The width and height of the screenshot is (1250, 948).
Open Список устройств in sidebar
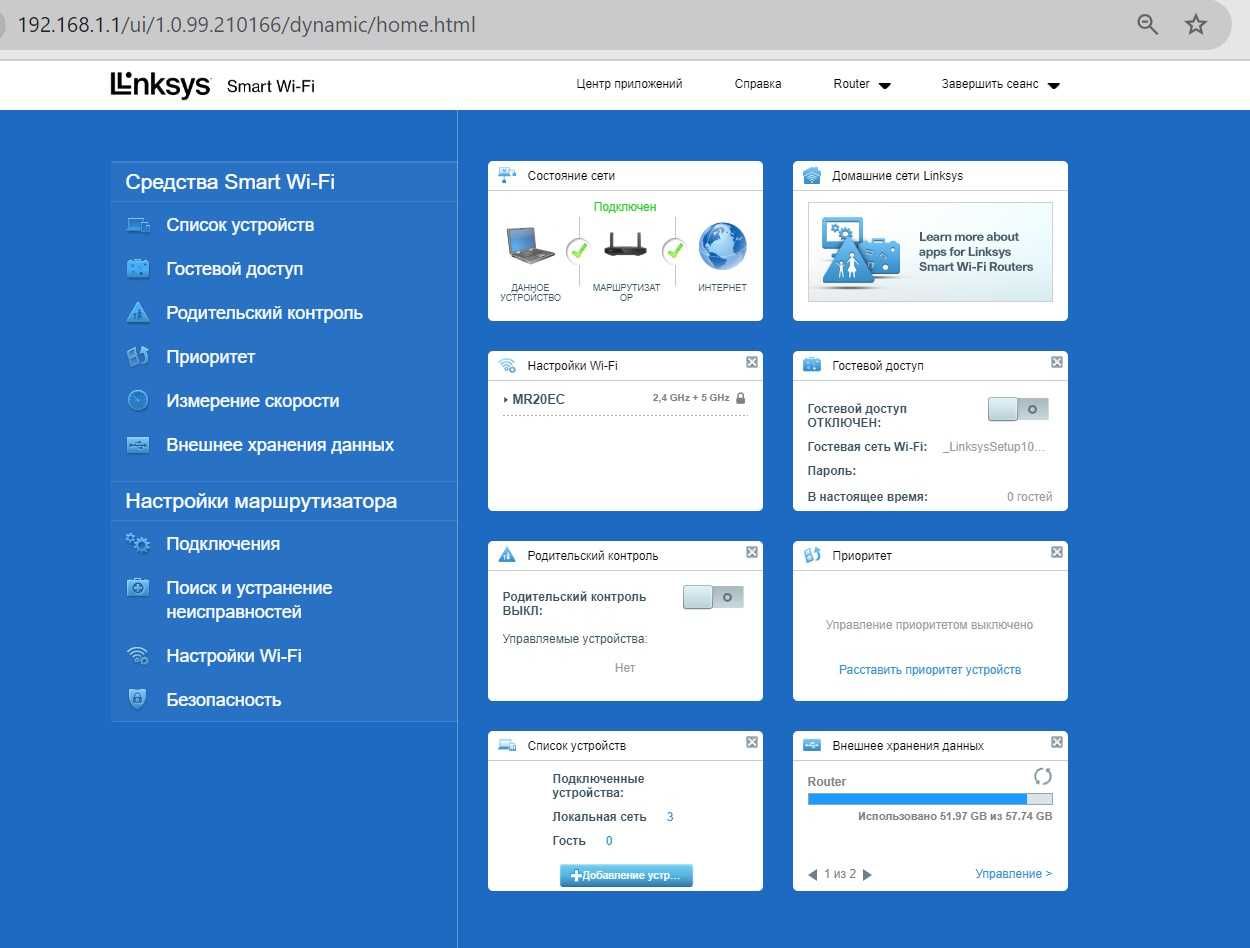pyautogui.click(x=240, y=225)
